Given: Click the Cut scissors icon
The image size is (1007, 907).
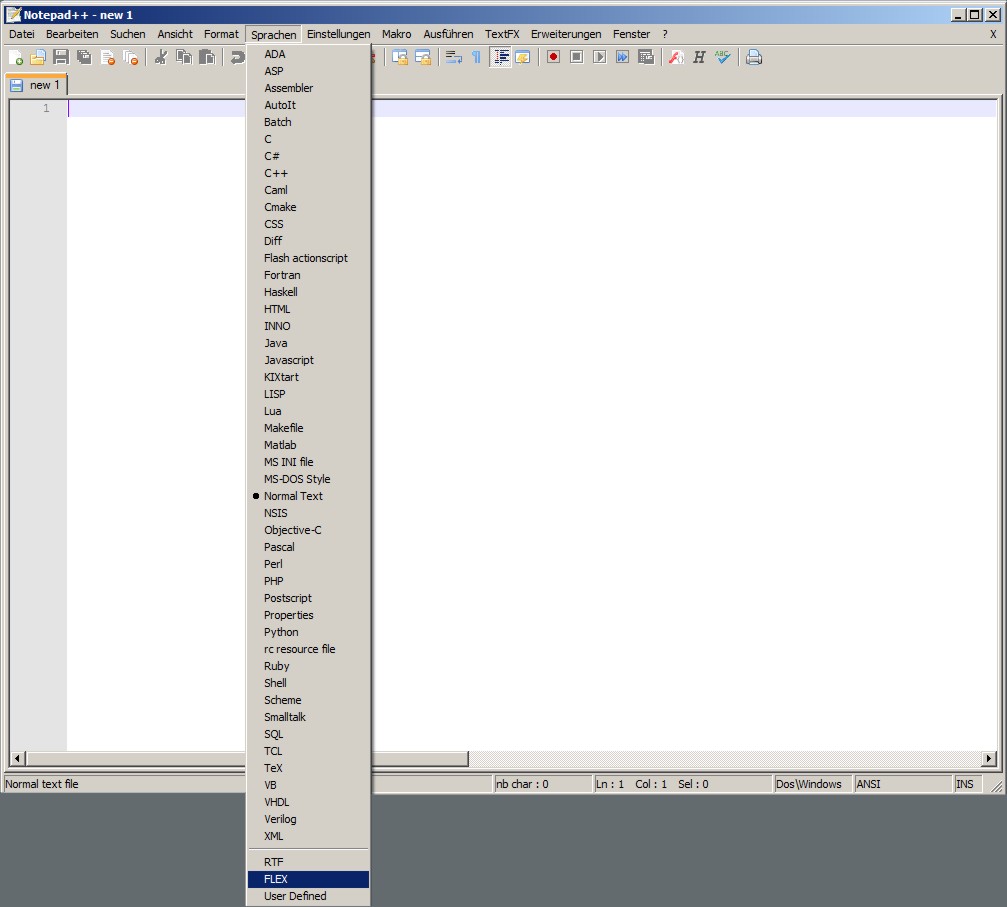Looking at the screenshot, I should (x=161, y=58).
